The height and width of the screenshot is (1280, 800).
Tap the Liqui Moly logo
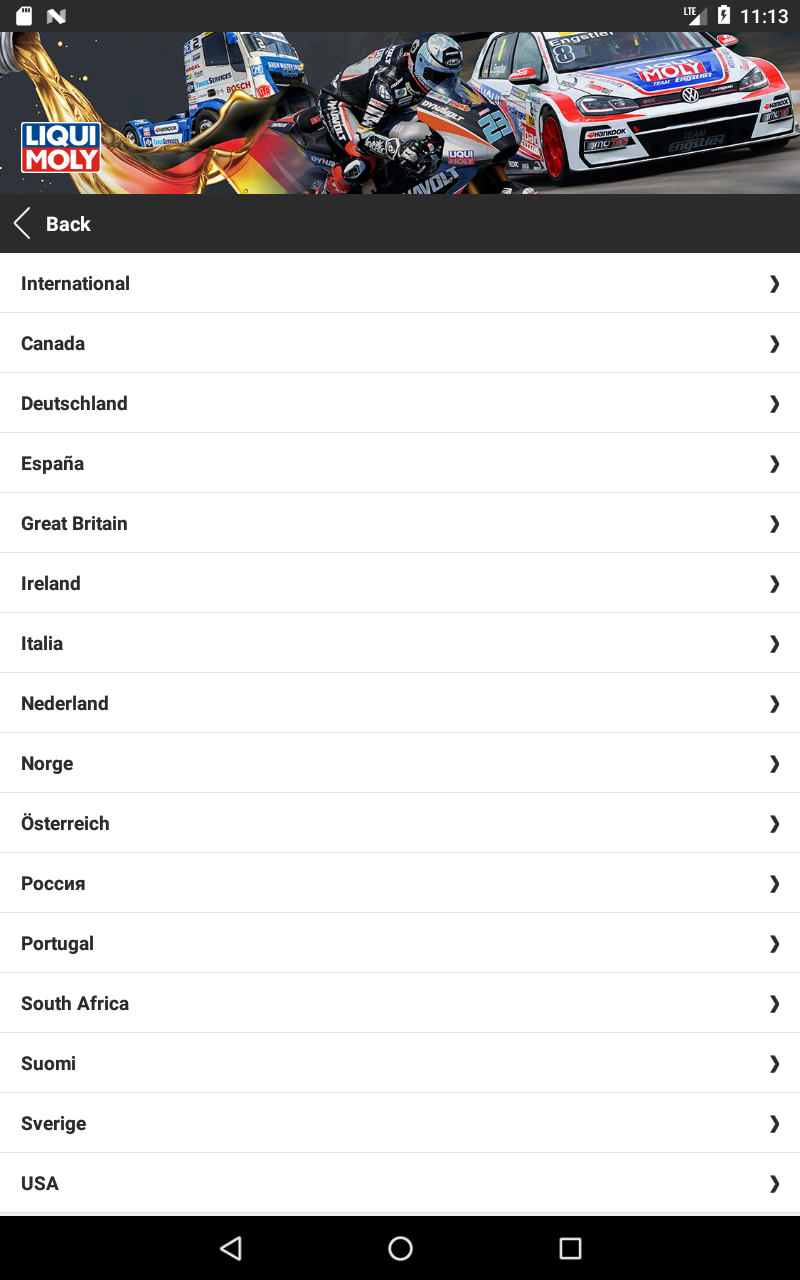[61, 147]
